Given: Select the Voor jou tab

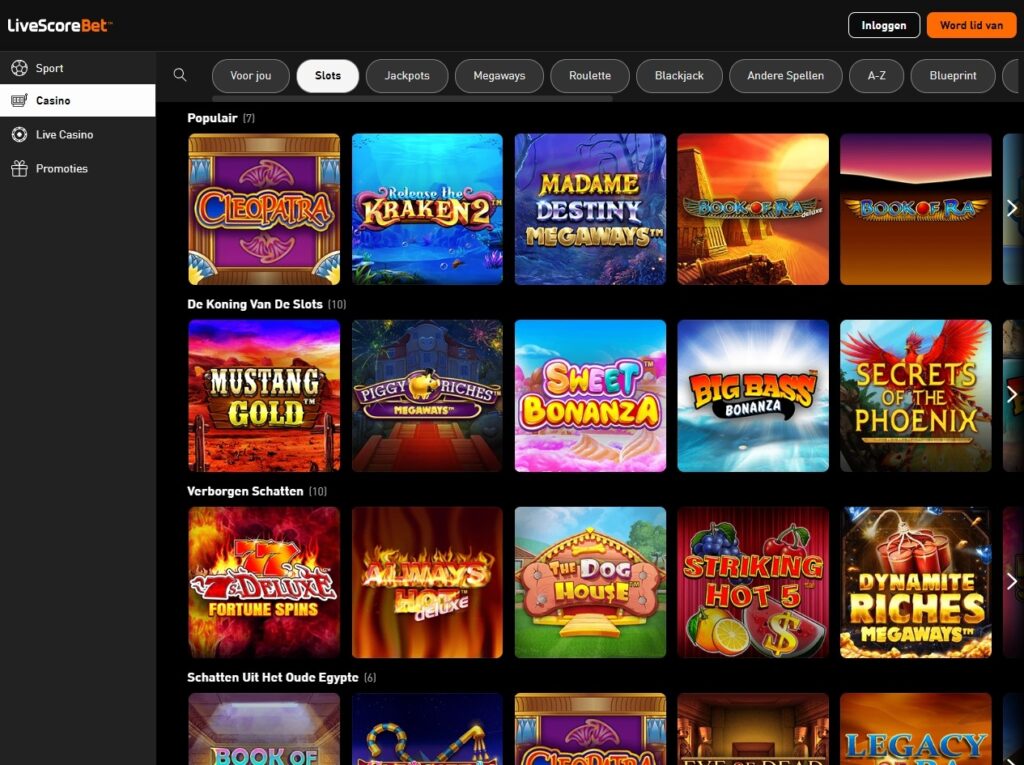Looking at the screenshot, I should 251,76.
